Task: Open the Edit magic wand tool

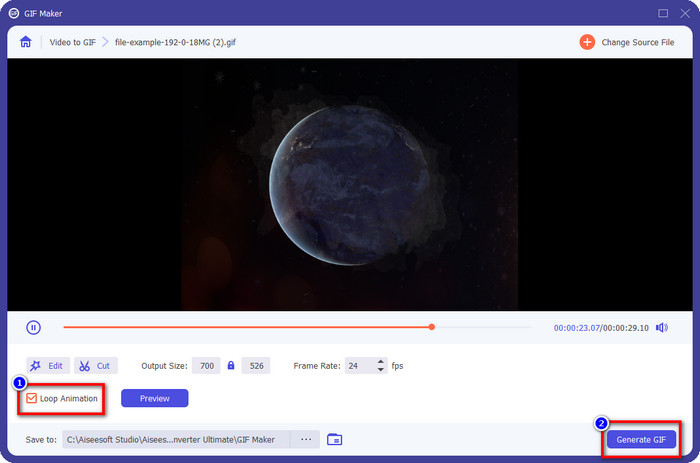Action: (48, 366)
